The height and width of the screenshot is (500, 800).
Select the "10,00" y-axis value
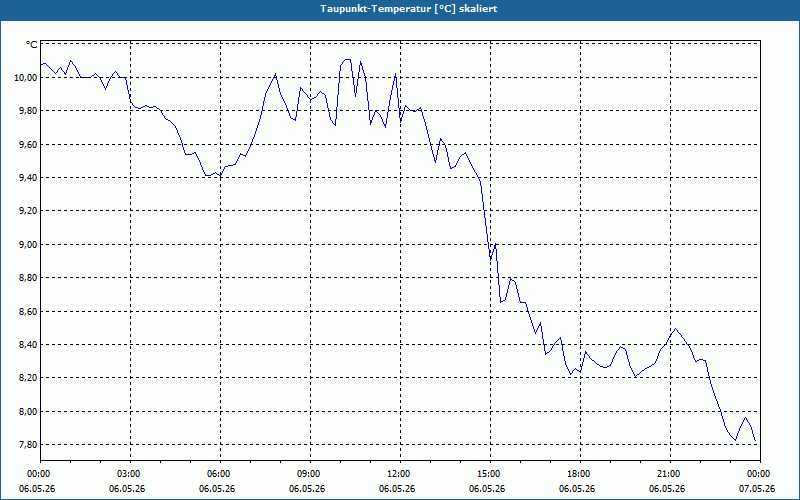pyautogui.click(x=28, y=78)
